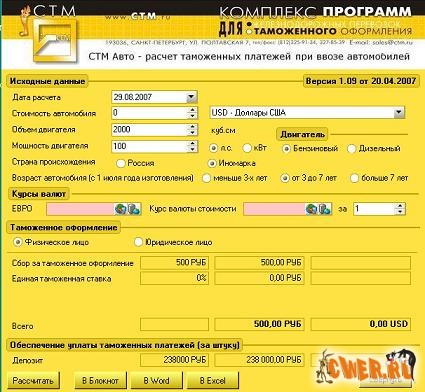Click globe icon in Курс валюты стоимости field
Image resolution: width=425 pixels, height=392 pixels.
pos(311,209)
